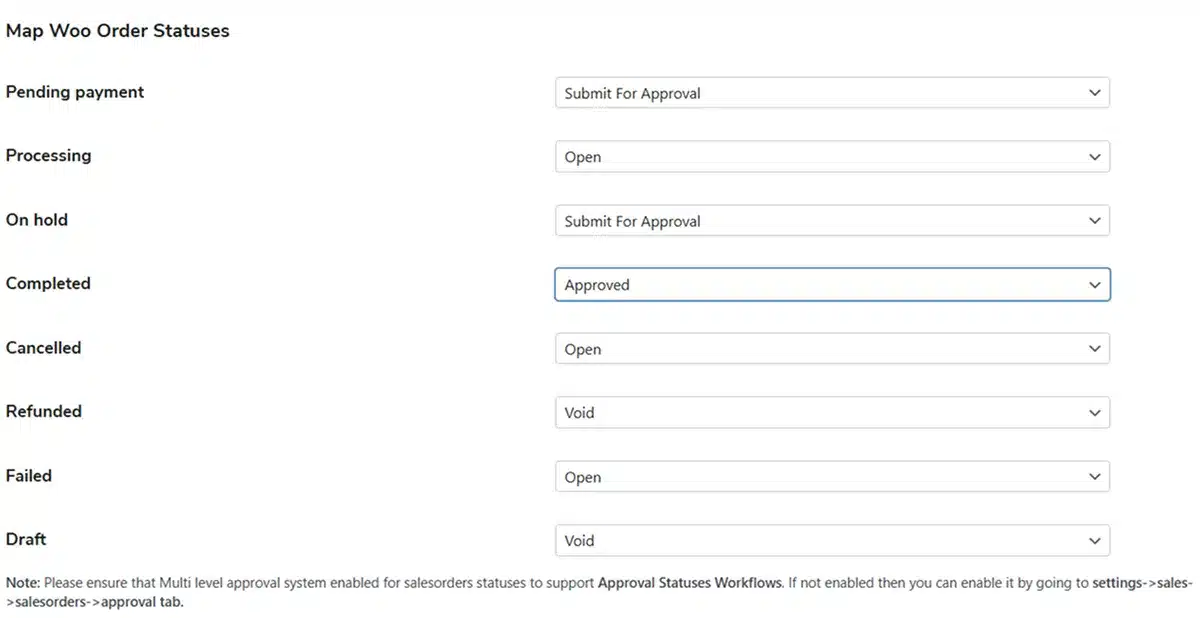
Task: Open the Refunded status dropdown
Action: click(x=832, y=412)
